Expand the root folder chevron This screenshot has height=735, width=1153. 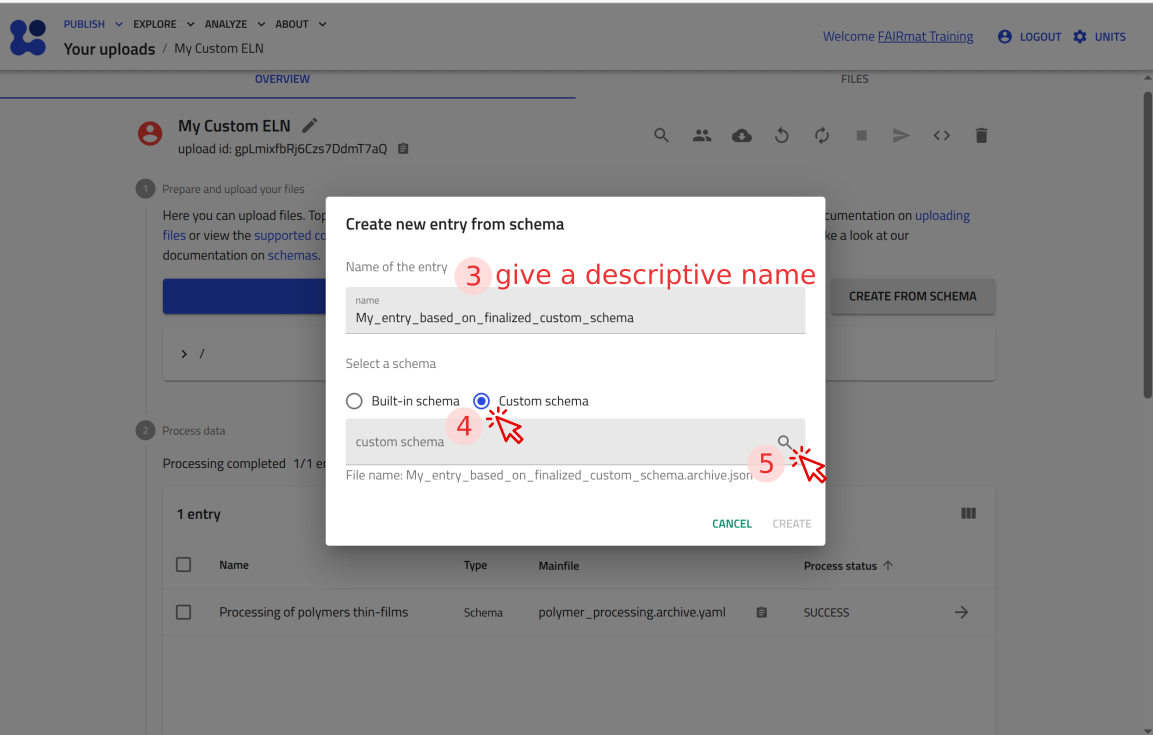click(184, 354)
